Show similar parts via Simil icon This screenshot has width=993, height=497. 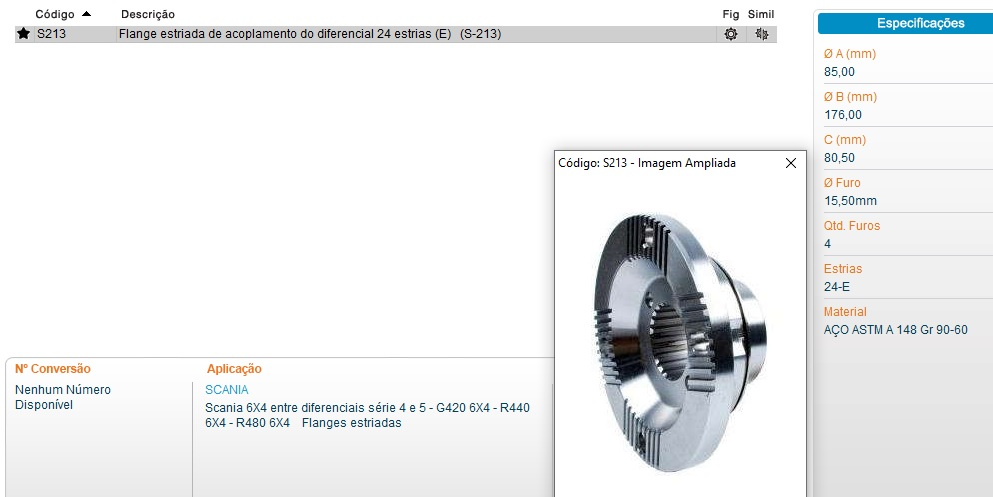(x=762, y=34)
